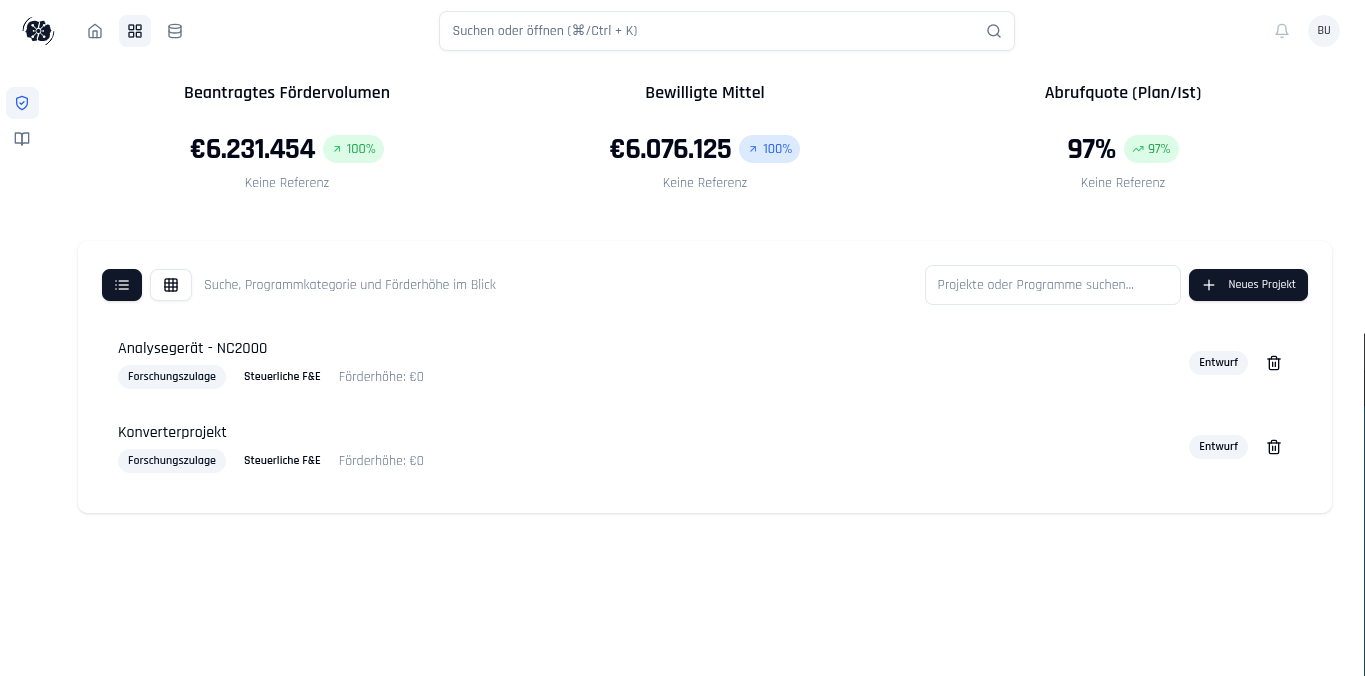This screenshot has width=1365, height=676.
Task: Switch to list view of projects
Action: [x=122, y=285]
